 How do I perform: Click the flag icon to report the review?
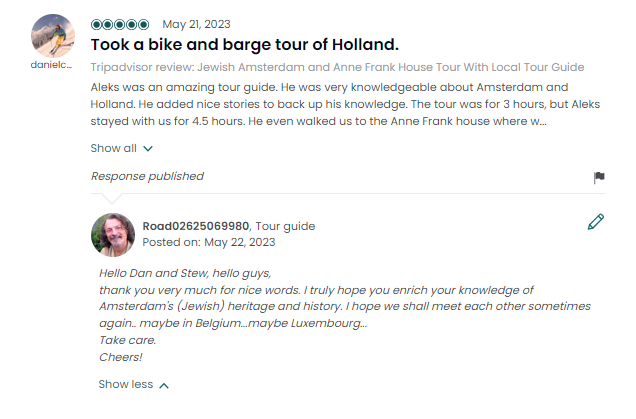(x=599, y=177)
